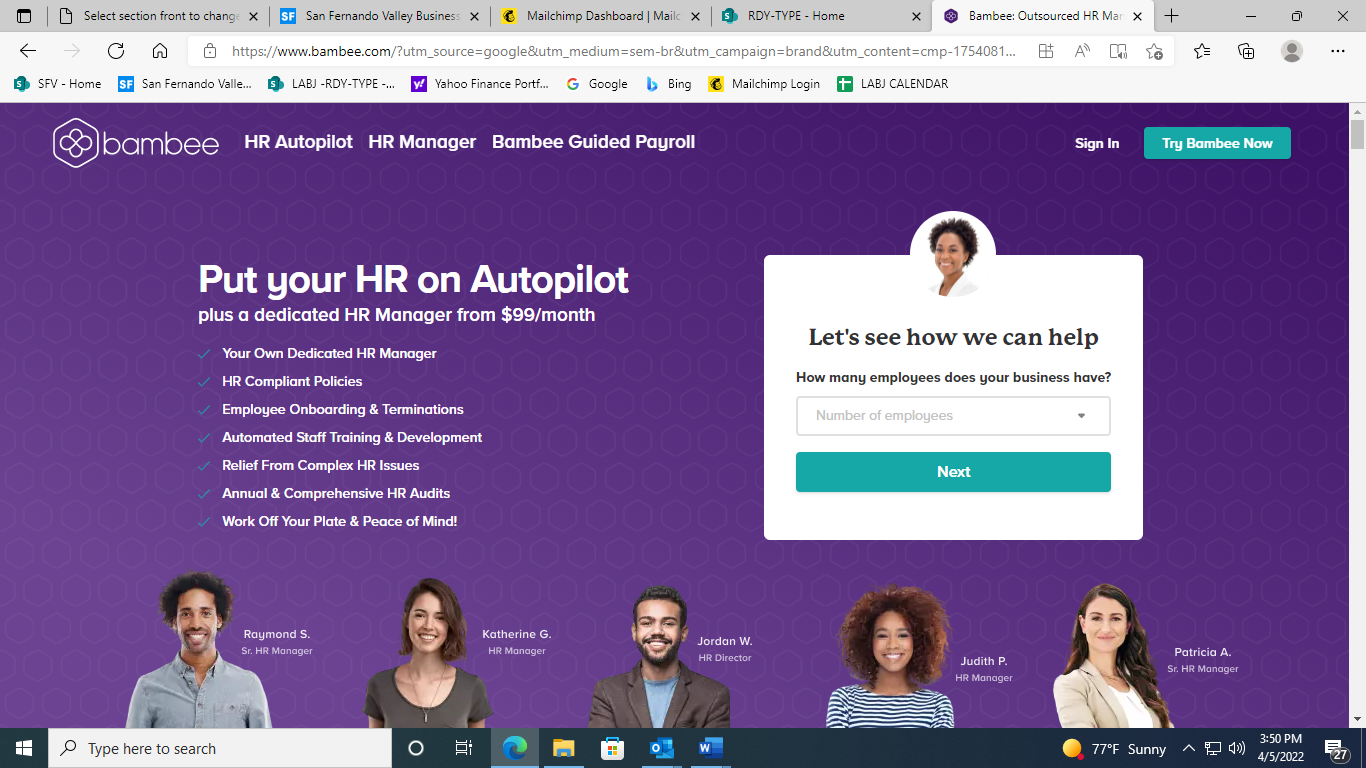
Task: Open Bambee Guided Payroll menu item
Action: [x=593, y=142]
